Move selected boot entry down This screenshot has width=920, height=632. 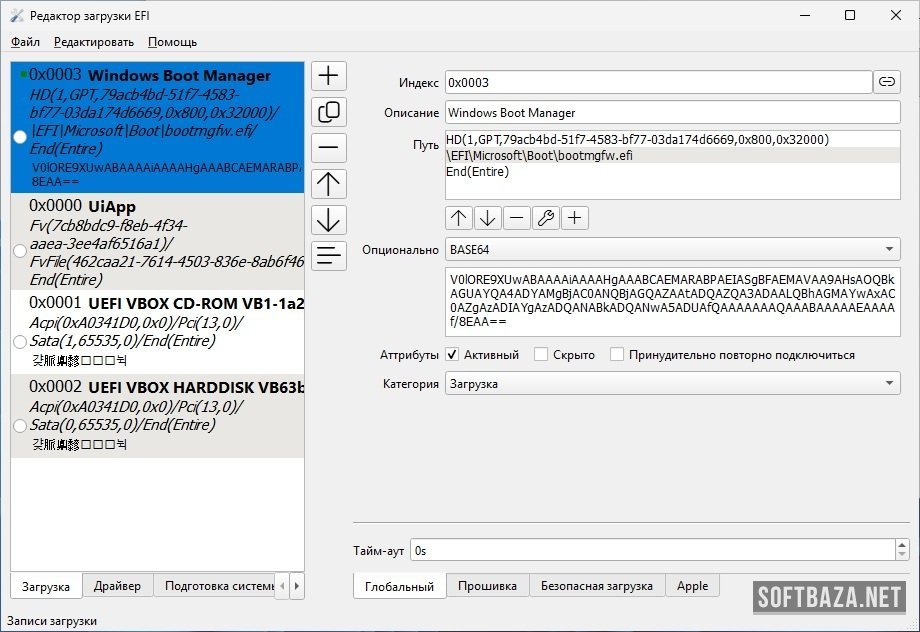pos(329,220)
